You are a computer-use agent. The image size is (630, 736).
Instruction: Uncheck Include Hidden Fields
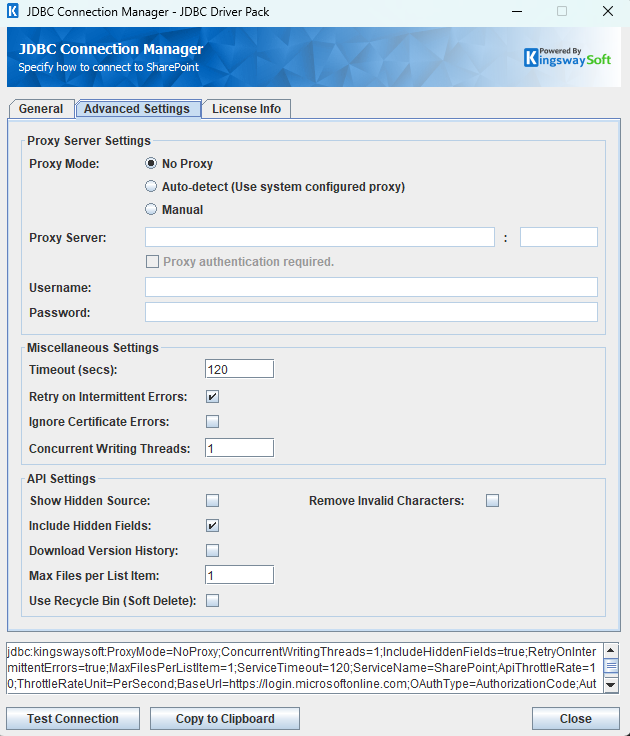tap(212, 526)
